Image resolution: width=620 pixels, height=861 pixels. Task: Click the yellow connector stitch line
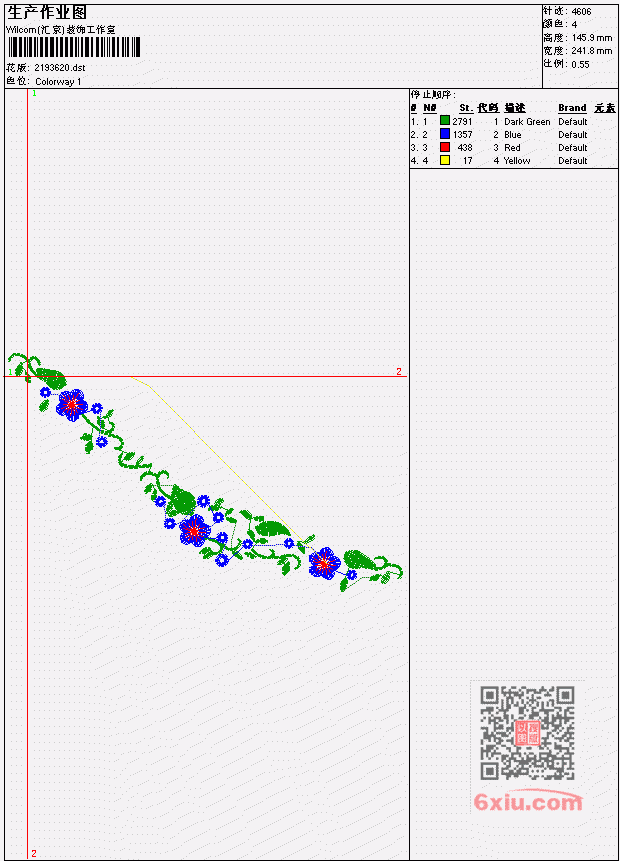point(220,456)
